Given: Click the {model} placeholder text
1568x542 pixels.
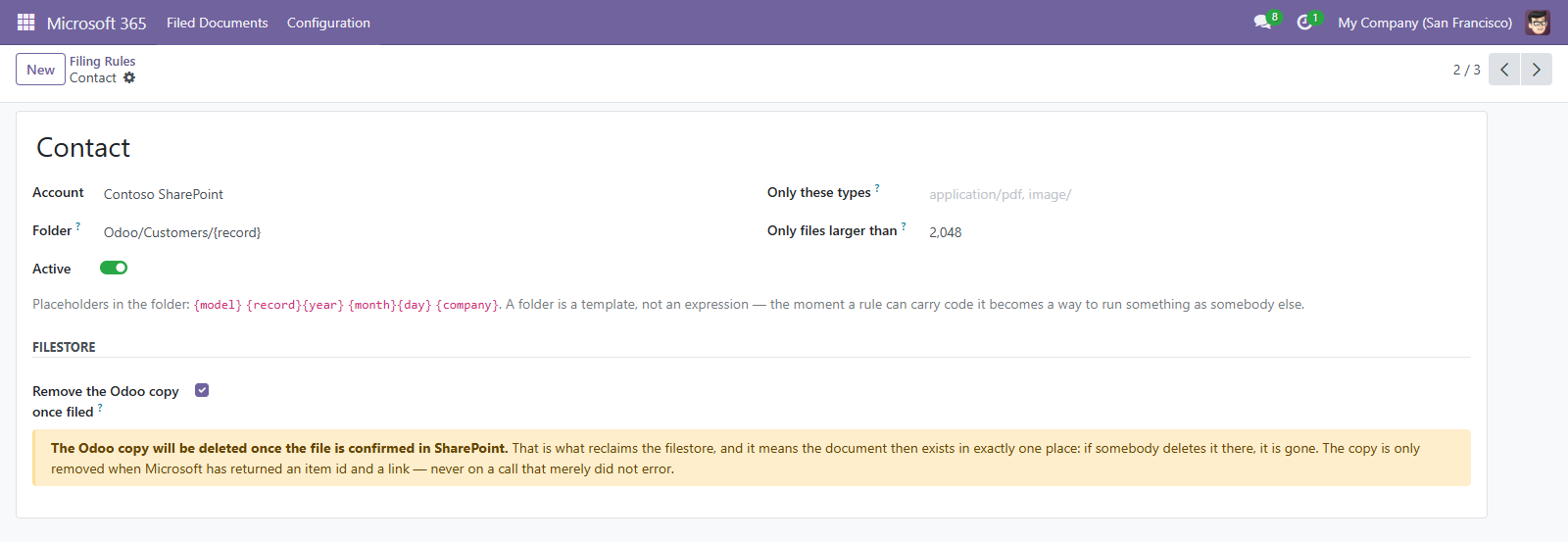Looking at the screenshot, I should [218, 305].
